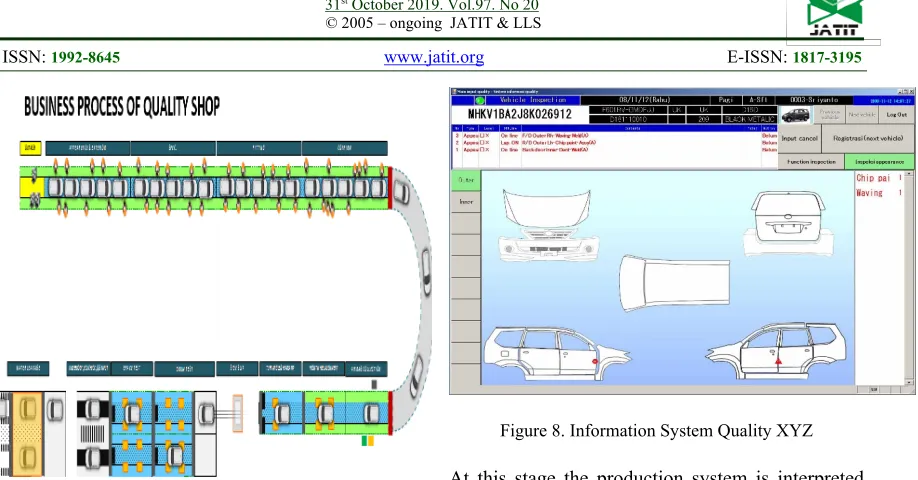The width and height of the screenshot is (918, 480).
Task: Toggle the checkbox in defect row 1
Action: (x=482, y=150)
